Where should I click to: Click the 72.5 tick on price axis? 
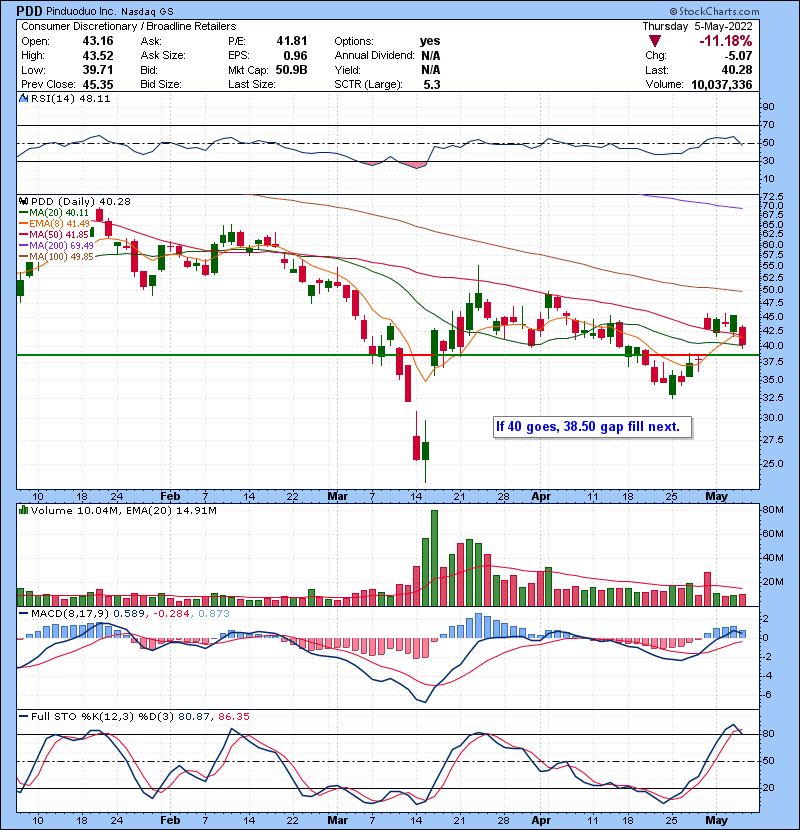click(774, 197)
